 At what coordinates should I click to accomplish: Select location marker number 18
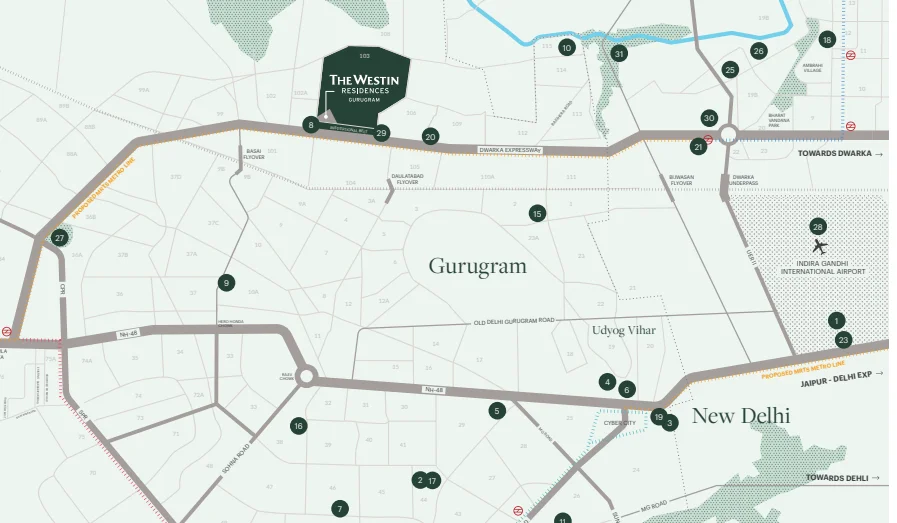coord(826,40)
